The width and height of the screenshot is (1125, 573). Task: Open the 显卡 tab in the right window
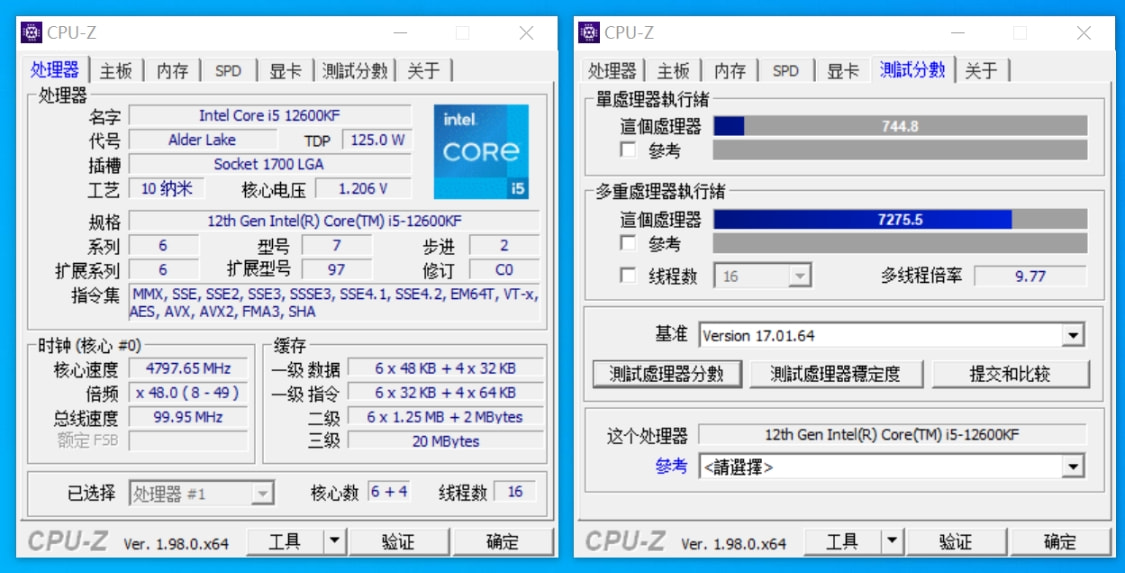click(843, 70)
